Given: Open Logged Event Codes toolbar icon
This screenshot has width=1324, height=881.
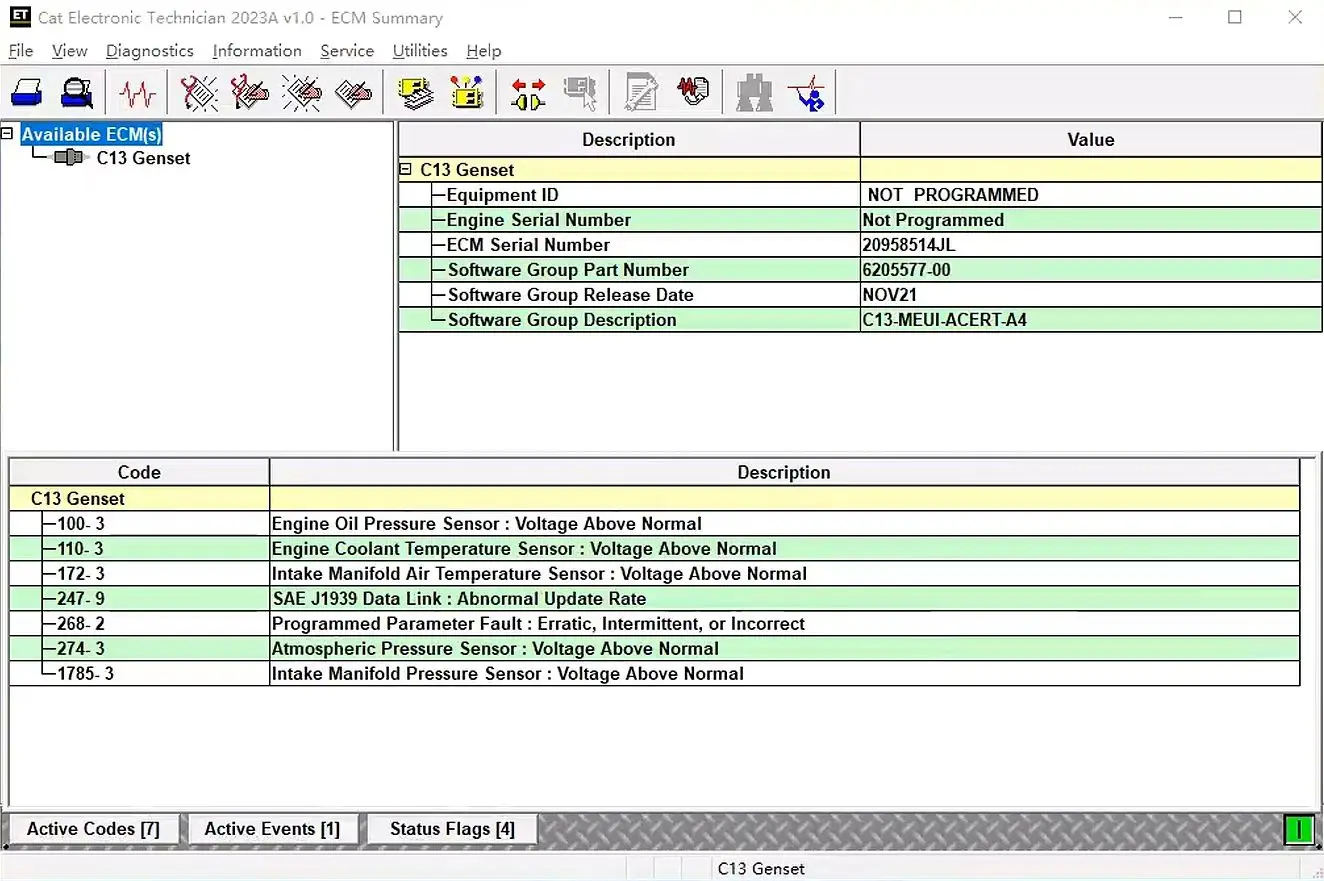Looking at the screenshot, I should coord(353,93).
